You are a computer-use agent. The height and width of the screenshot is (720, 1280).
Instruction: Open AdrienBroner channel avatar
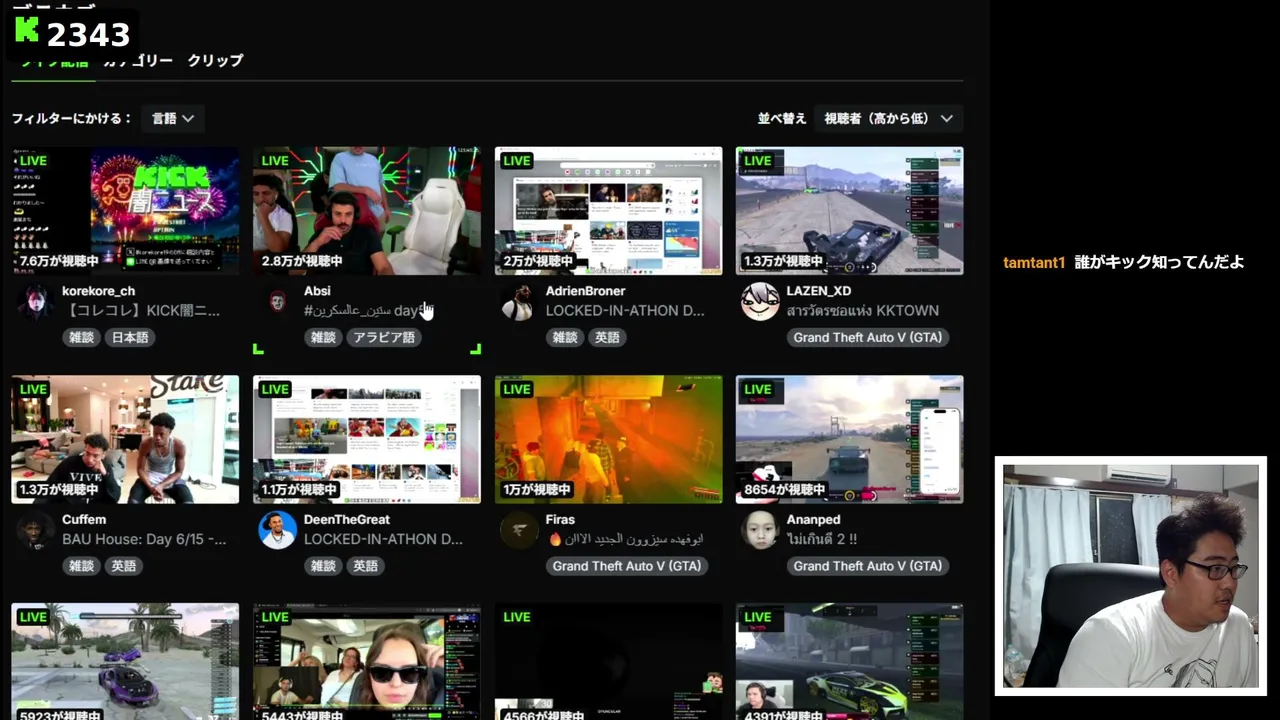518,301
